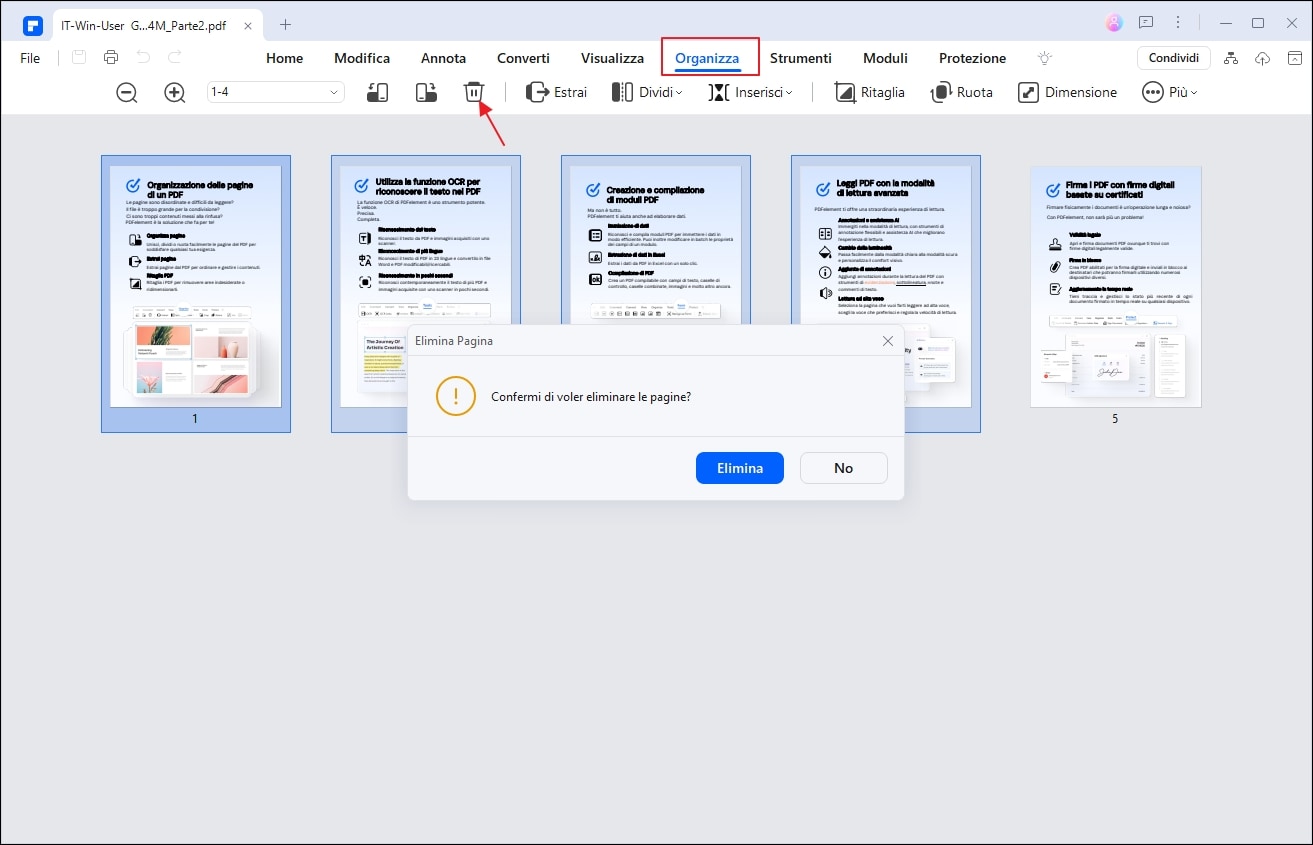1313x845 pixels.
Task: Switch to the Protezione tab
Action: pos(972,58)
